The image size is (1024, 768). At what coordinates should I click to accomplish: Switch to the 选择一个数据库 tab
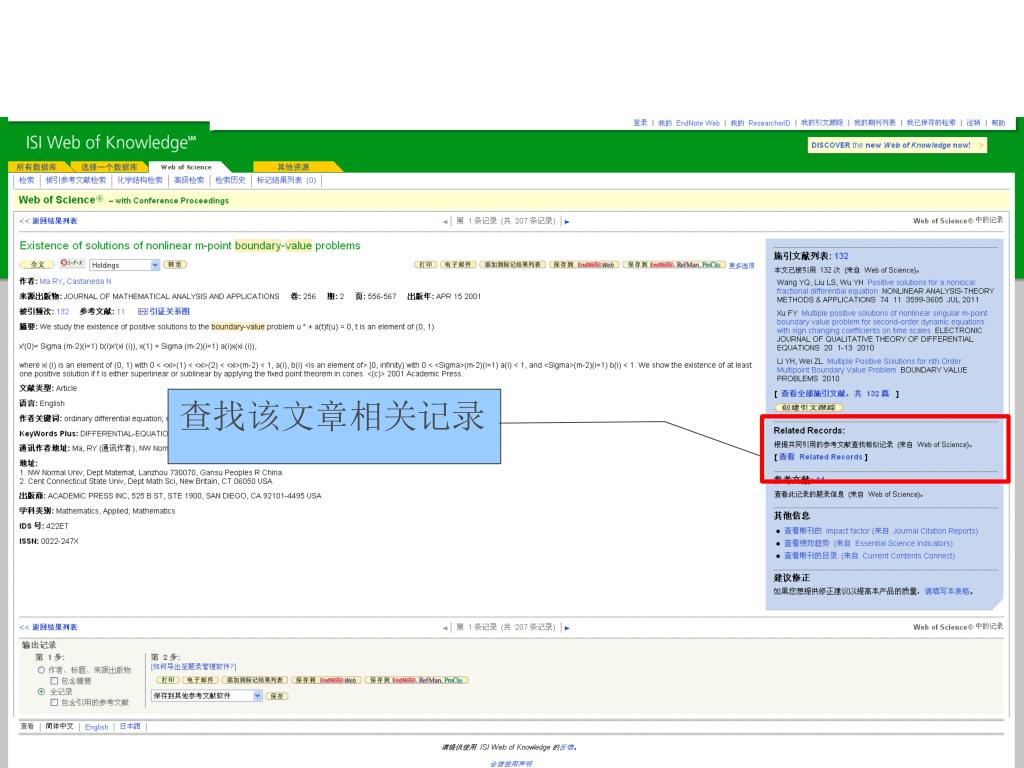click(109, 167)
